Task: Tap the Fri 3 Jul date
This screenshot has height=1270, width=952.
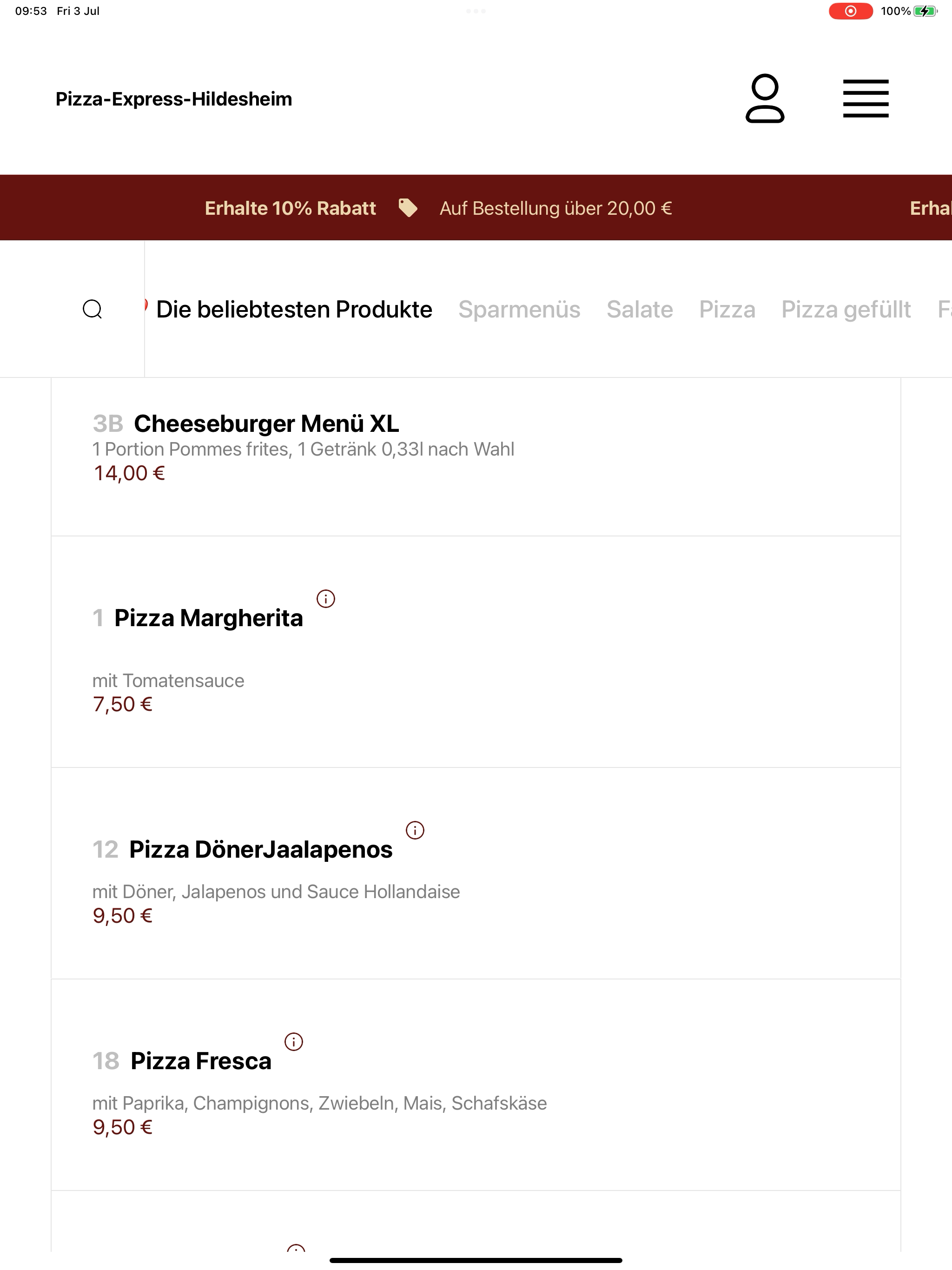Action: tap(78, 11)
